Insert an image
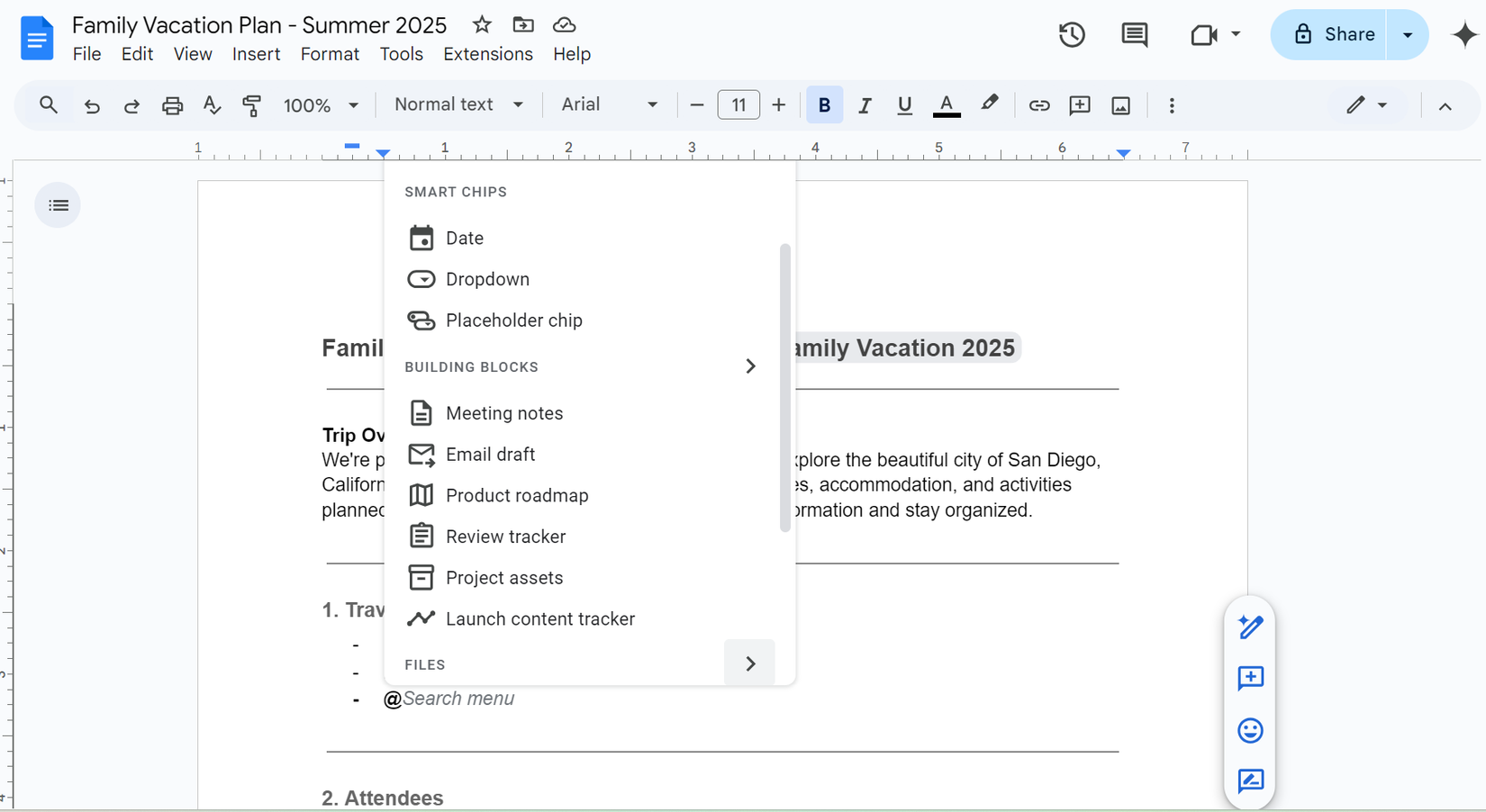The width and height of the screenshot is (1486, 812). pyautogui.click(x=1120, y=105)
